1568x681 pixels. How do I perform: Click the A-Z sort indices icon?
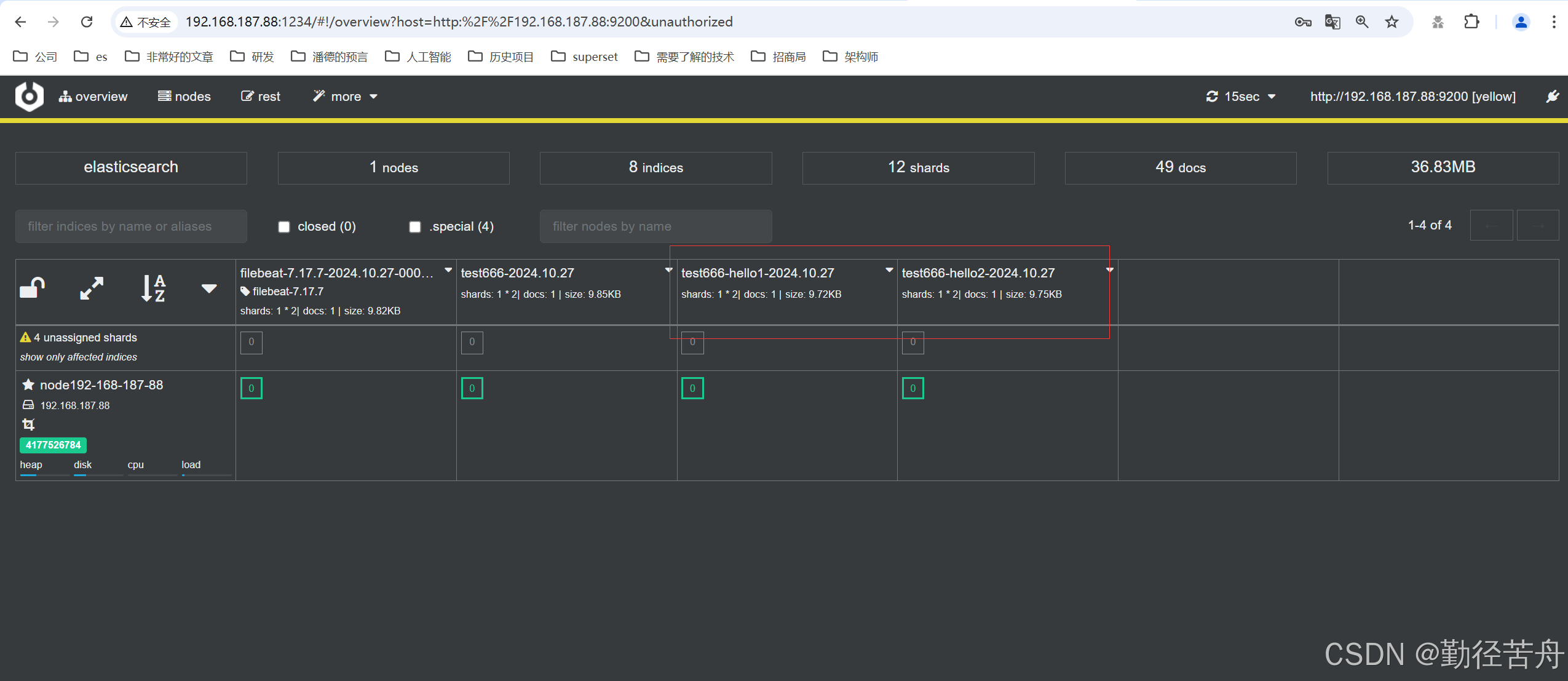point(153,287)
